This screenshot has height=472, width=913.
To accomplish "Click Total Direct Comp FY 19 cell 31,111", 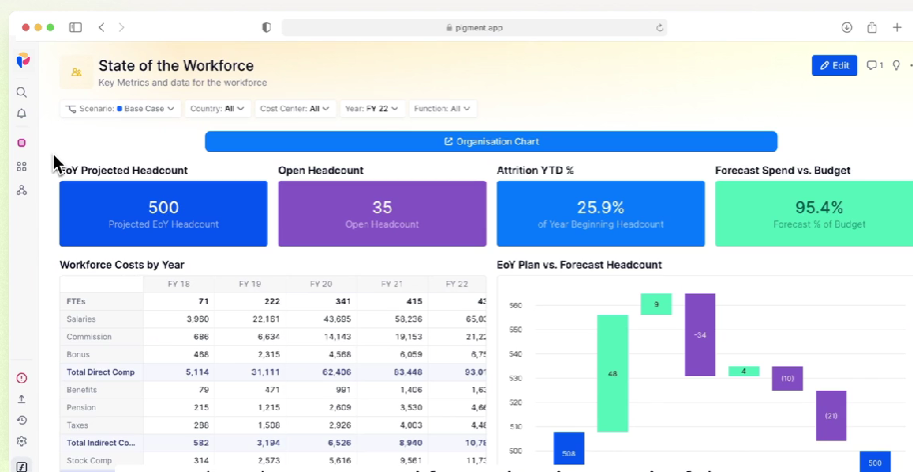I will click(250, 372).
